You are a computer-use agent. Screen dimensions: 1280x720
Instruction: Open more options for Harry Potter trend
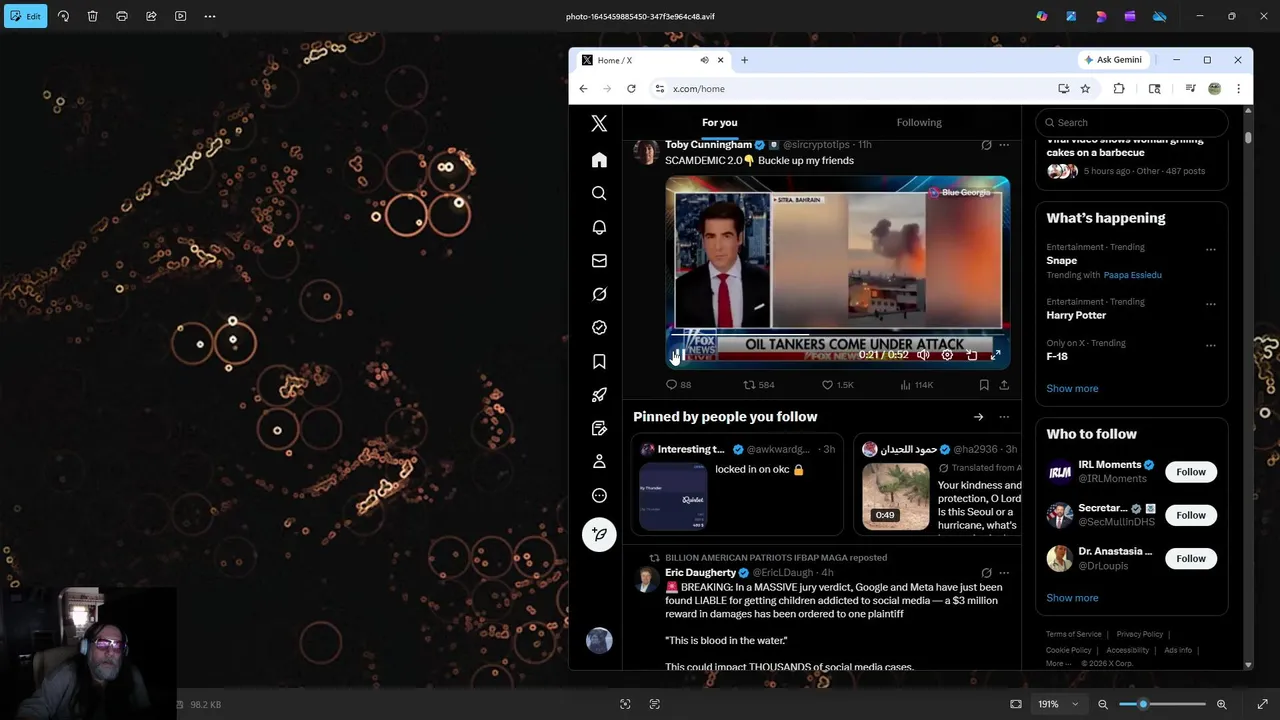click(x=1210, y=304)
